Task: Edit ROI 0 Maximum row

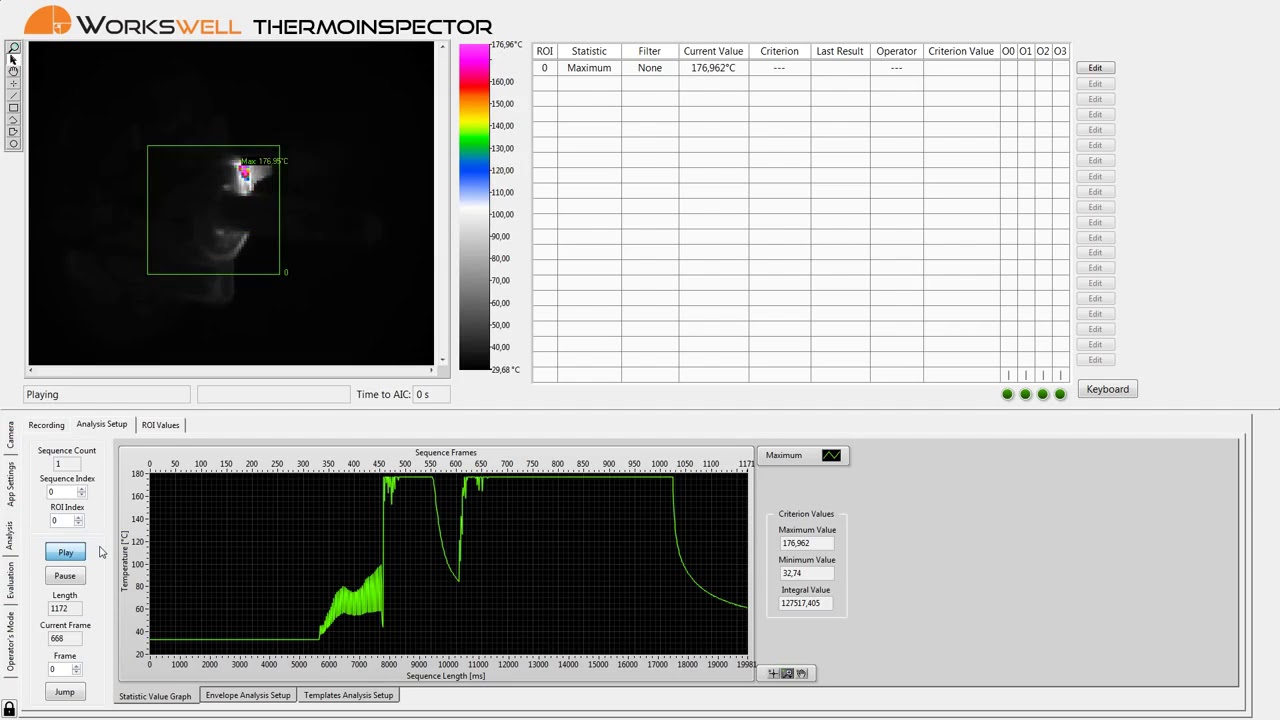Action: [1095, 68]
